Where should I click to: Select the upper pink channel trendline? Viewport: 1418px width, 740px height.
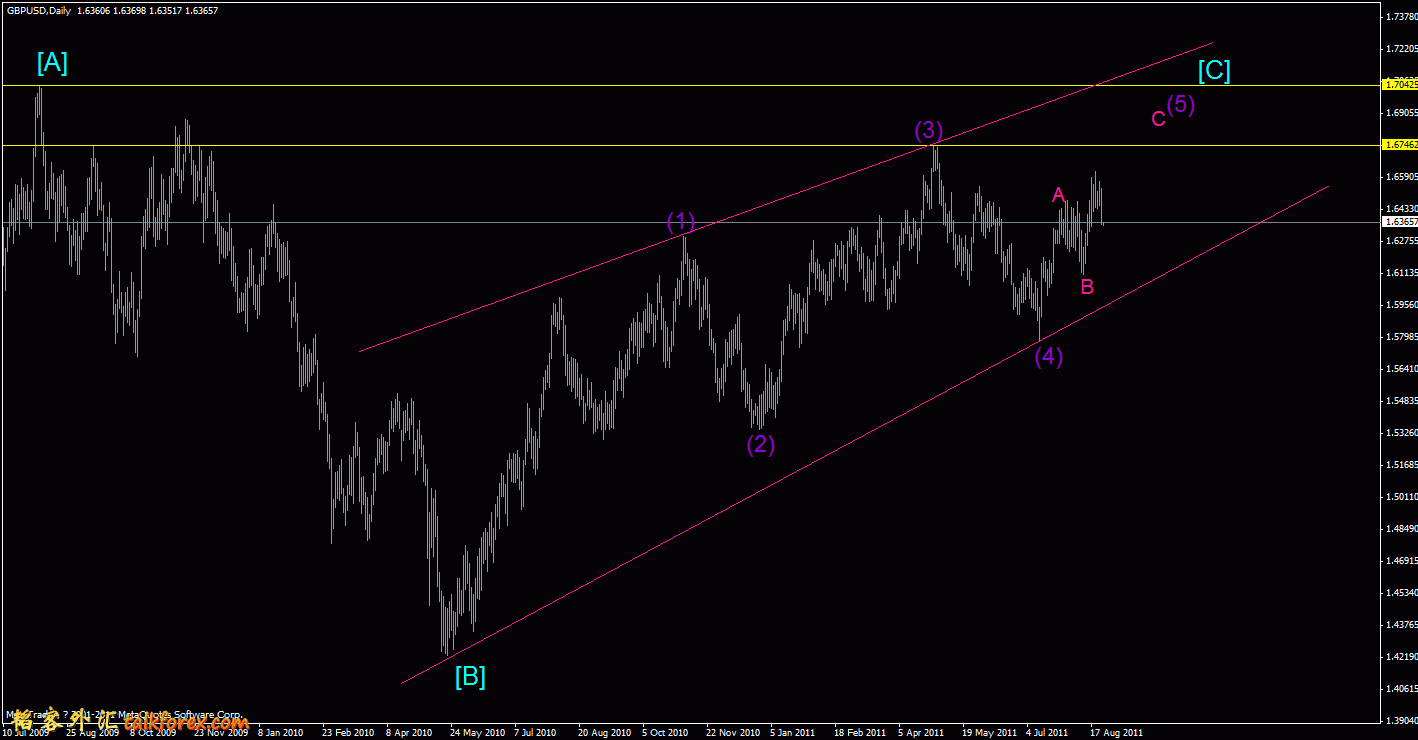pyautogui.click(x=786, y=197)
